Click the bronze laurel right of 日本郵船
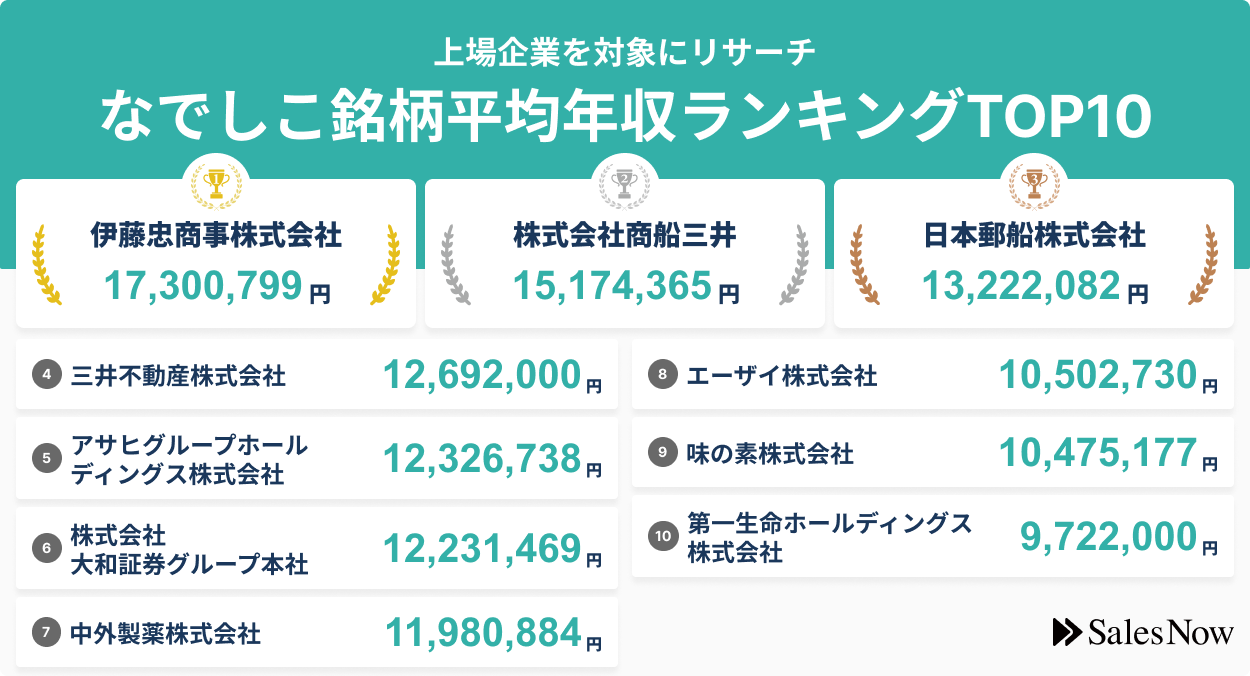This screenshot has height=676, width=1250. (x=1203, y=265)
